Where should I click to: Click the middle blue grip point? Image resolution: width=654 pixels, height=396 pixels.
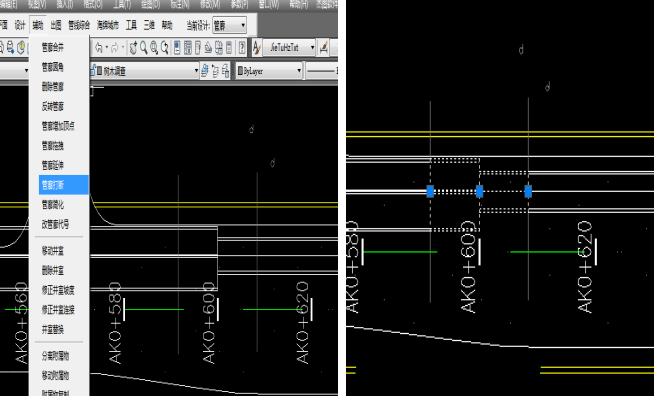point(479,192)
